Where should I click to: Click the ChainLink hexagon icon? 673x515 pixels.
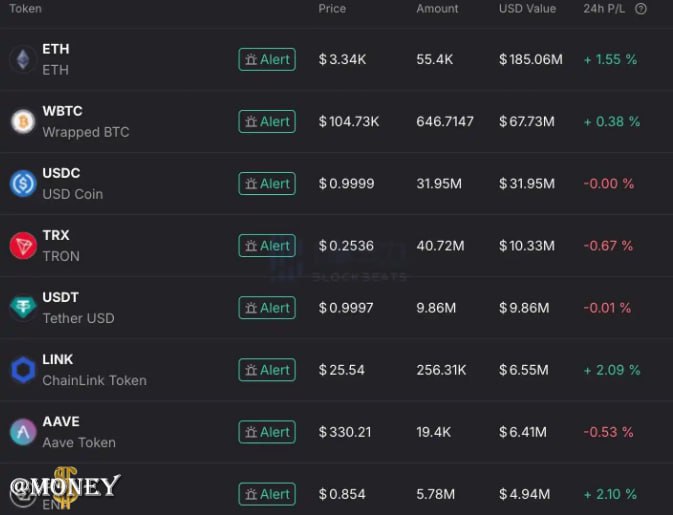pyautogui.click(x=23, y=370)
